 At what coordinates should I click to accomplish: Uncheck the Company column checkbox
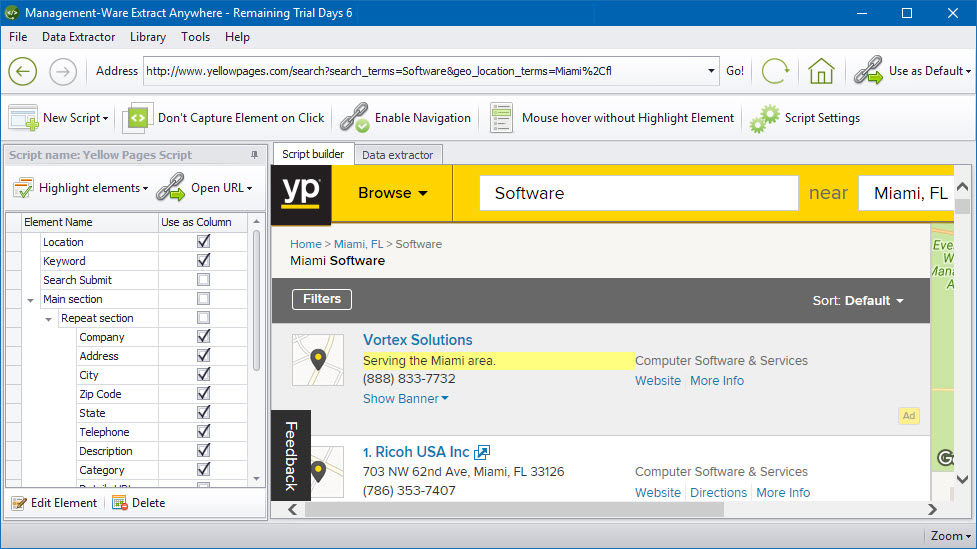coord(203,337)
